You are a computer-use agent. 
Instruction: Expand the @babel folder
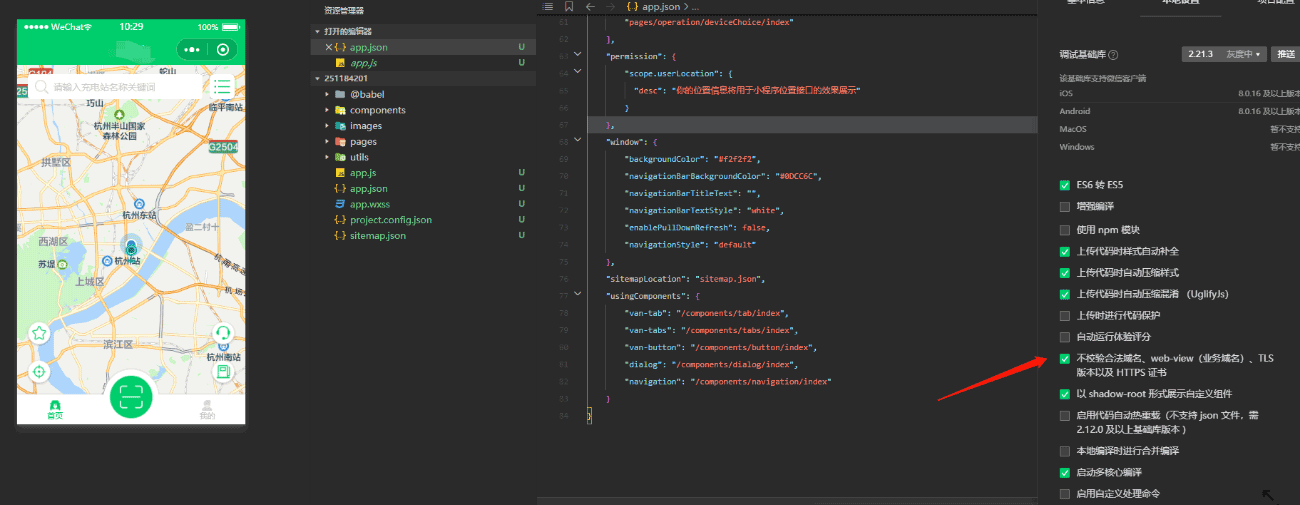pos(327,94)
